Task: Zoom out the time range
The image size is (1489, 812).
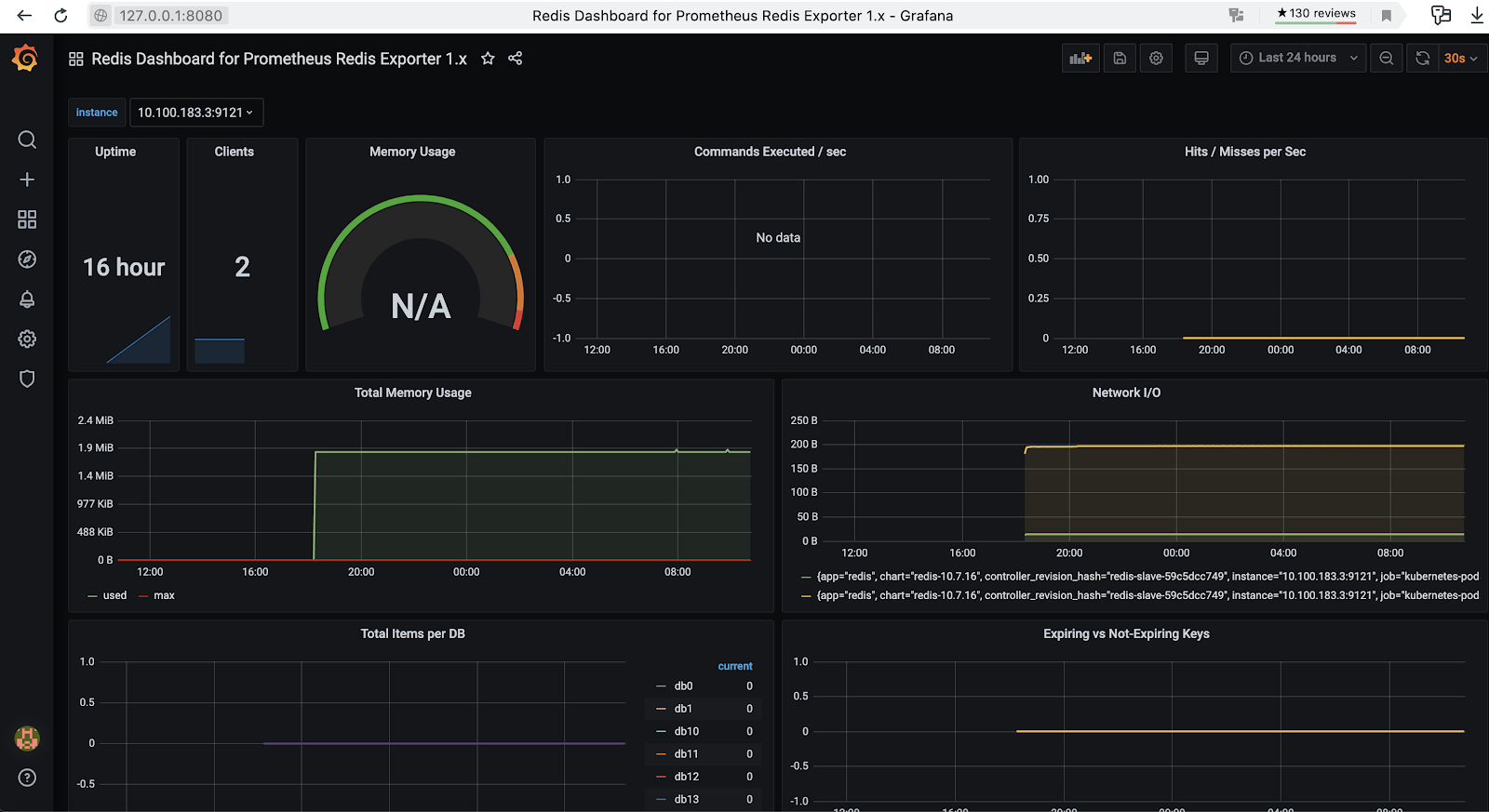Action: coord(1386,58)
